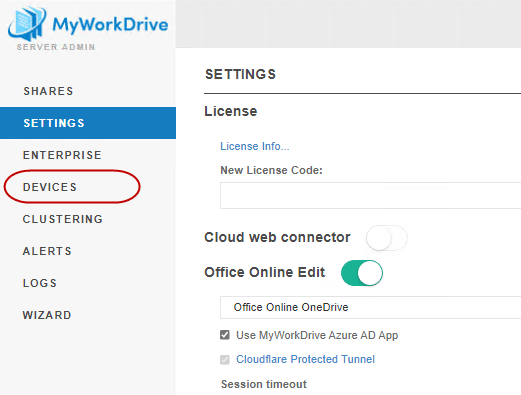Open the Alerts page
Image resolution: width=521 pixels, height=395 pixels.
[47, 251]
